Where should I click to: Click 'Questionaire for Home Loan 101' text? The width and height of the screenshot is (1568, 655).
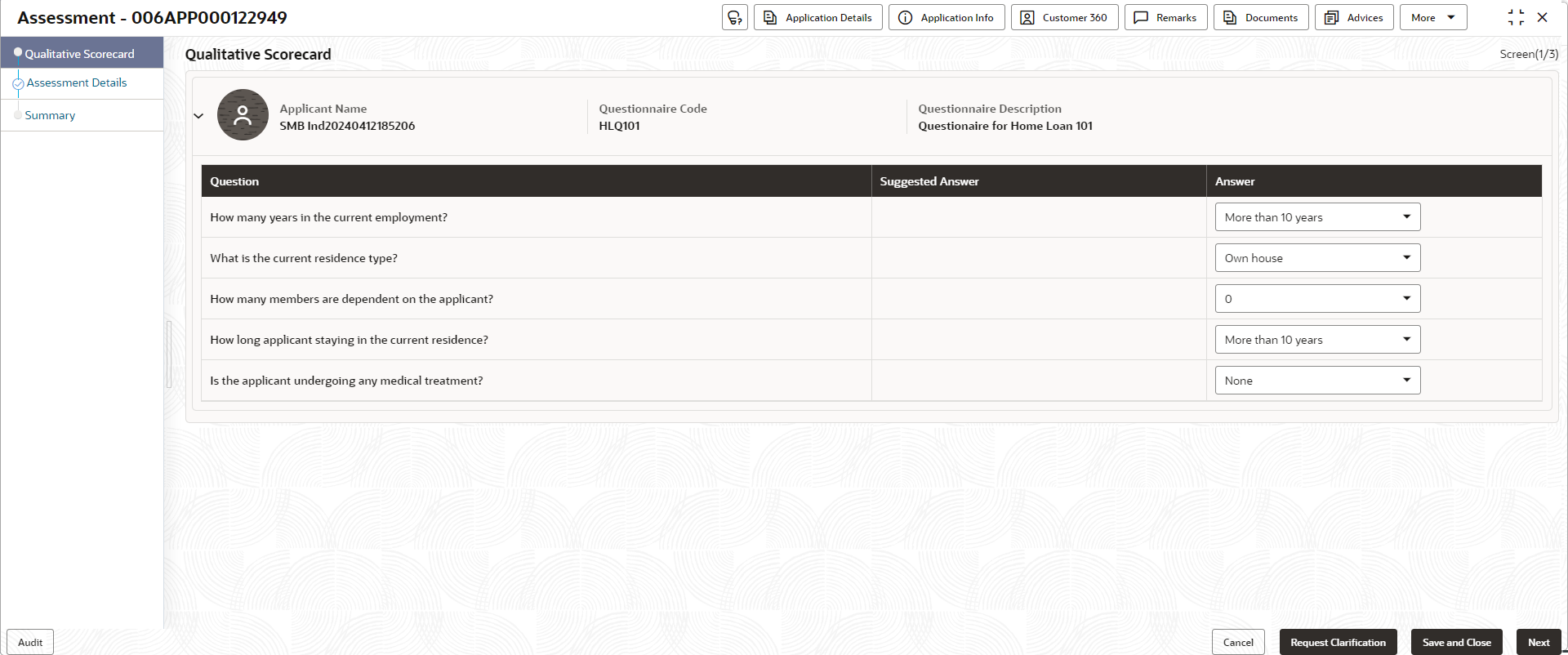(1005, 126)
